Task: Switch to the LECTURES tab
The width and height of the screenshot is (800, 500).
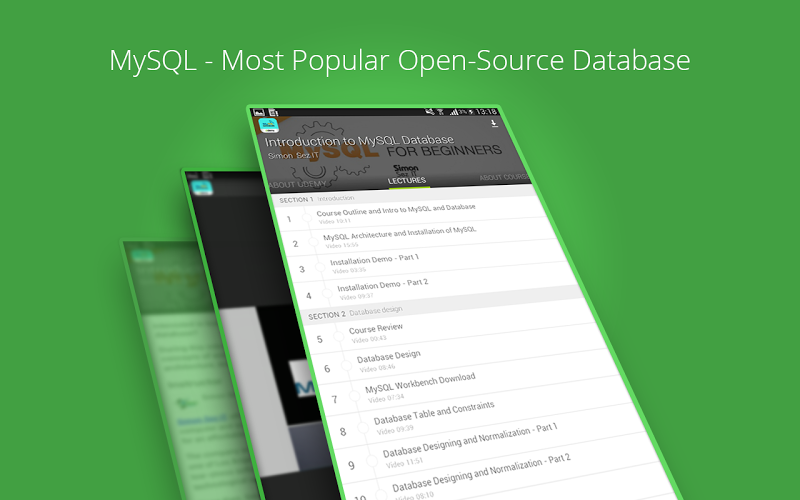Action: pyautogui.click(x=407, y=181)
